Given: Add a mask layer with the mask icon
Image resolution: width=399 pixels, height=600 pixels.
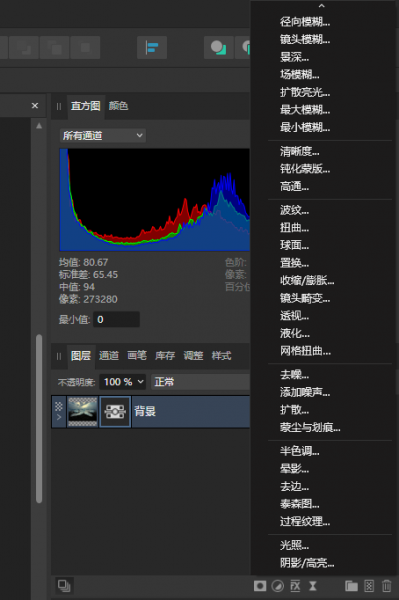Looking at the screenshot, I should click(x=260, y=586).
